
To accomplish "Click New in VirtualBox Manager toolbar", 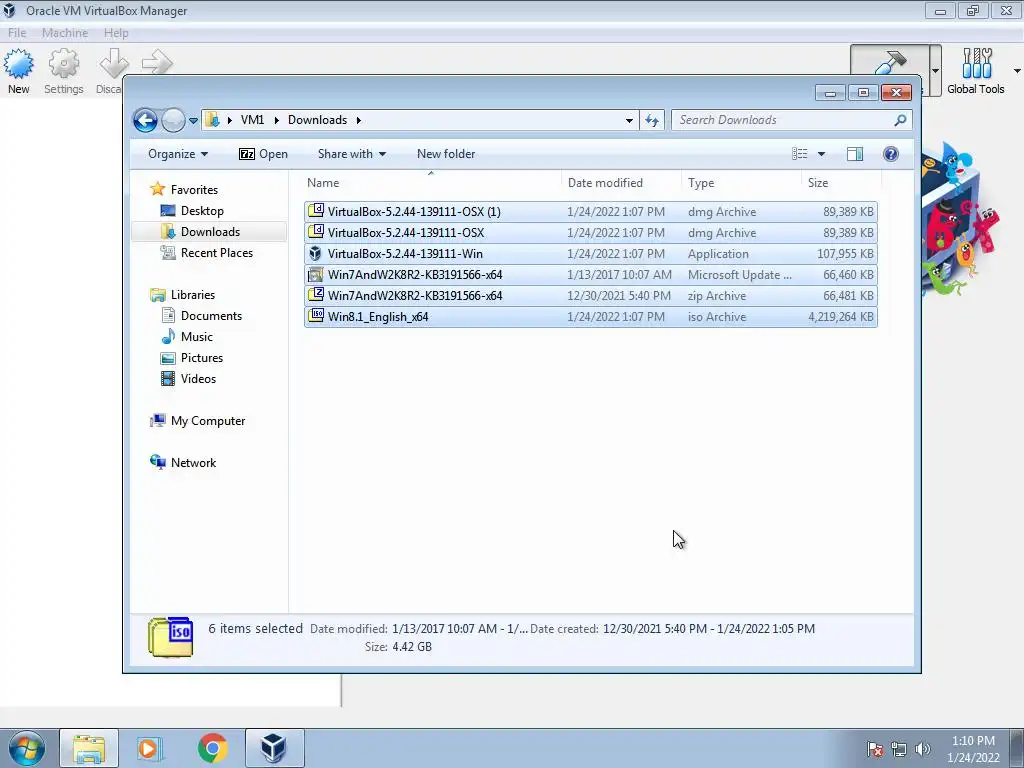I will pos(18,72).
